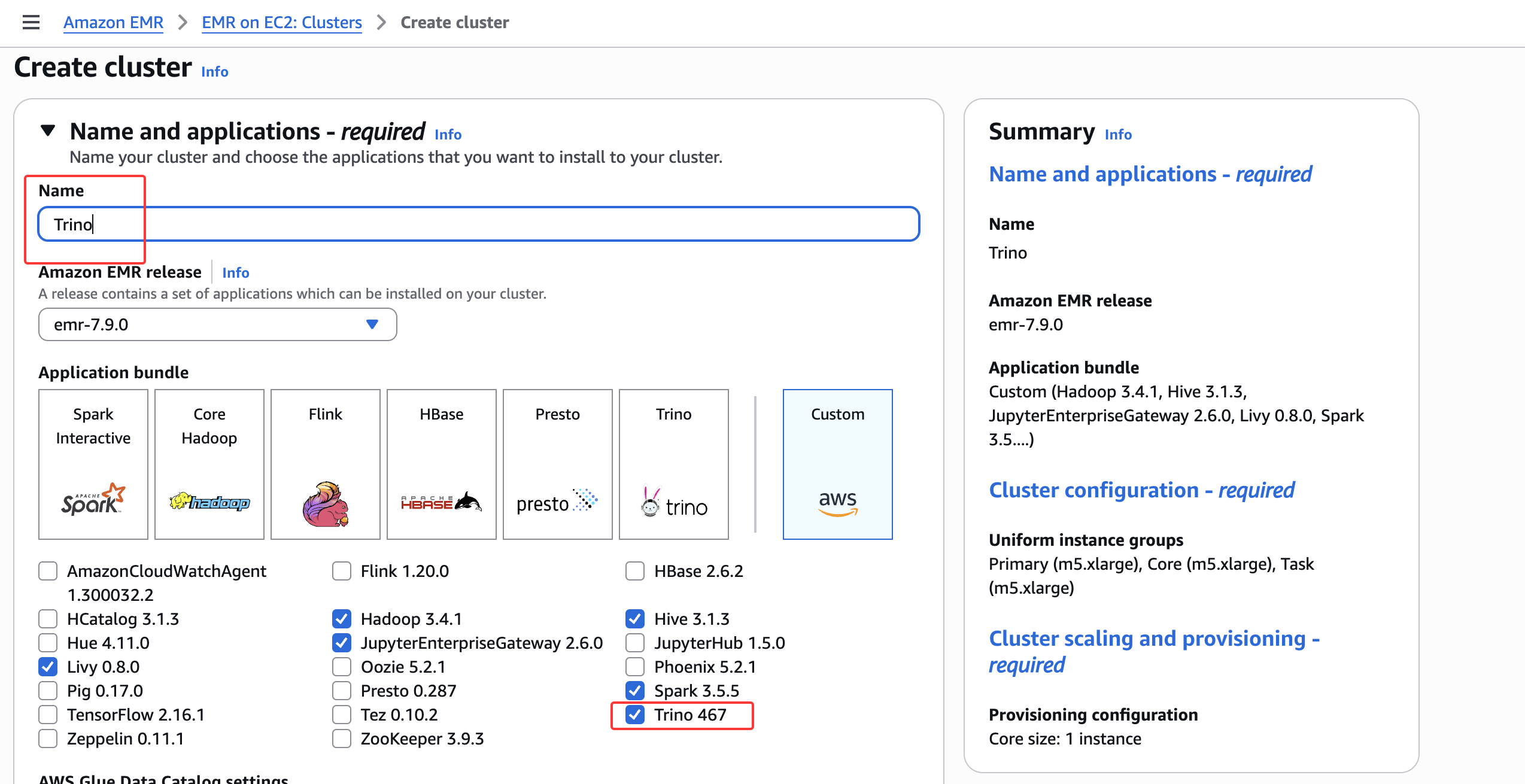This screenshot has height=784, width=1525.
Task: Tick Phoenix 5.2.1 checkbox
Action: pyautogui.click(x=635, y=667)
